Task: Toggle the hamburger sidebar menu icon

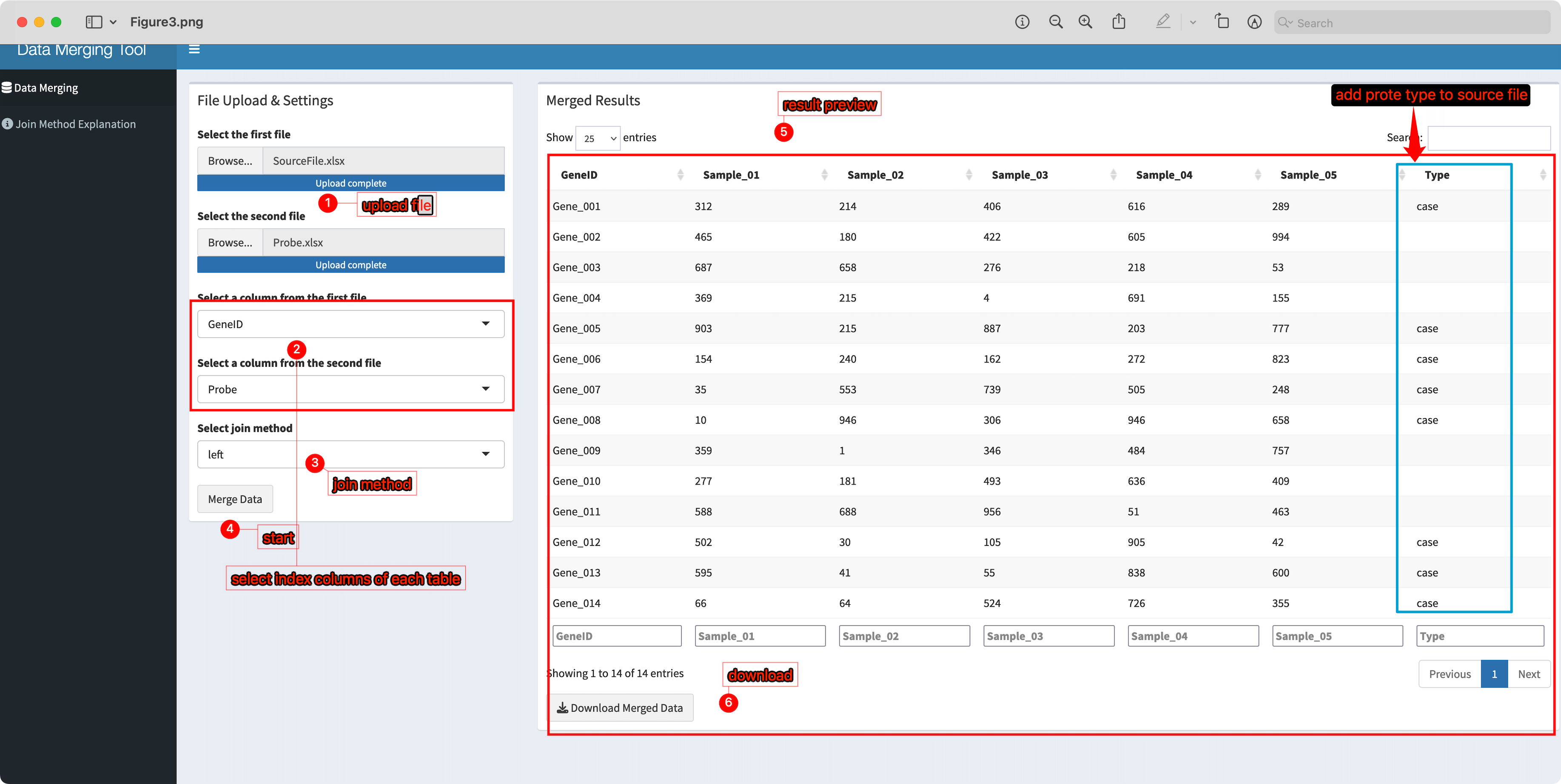Action: 194,49
